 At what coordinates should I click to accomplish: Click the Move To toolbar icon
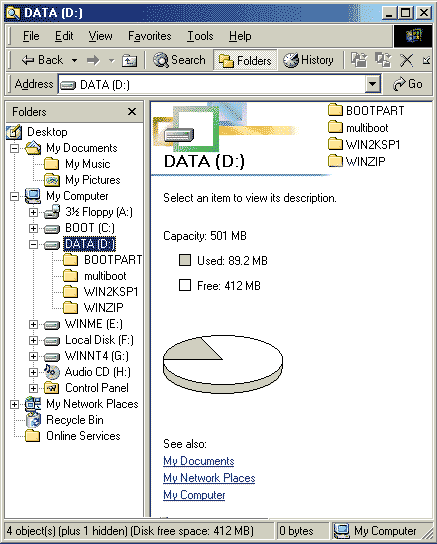coord(359,60)
